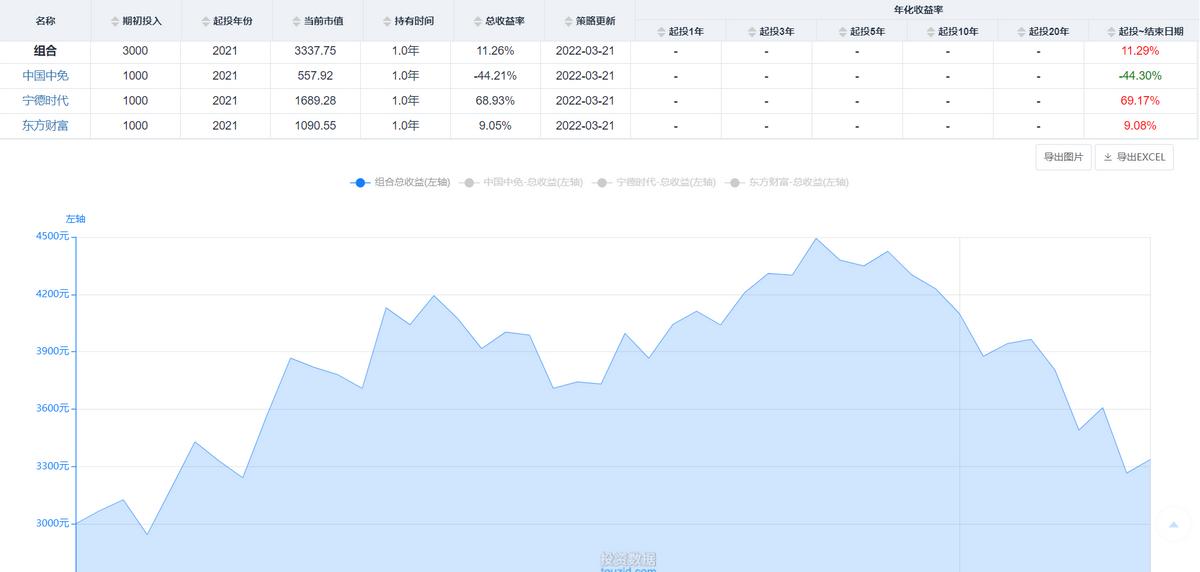Click total return 68.93% cell

tap(495, 100)
